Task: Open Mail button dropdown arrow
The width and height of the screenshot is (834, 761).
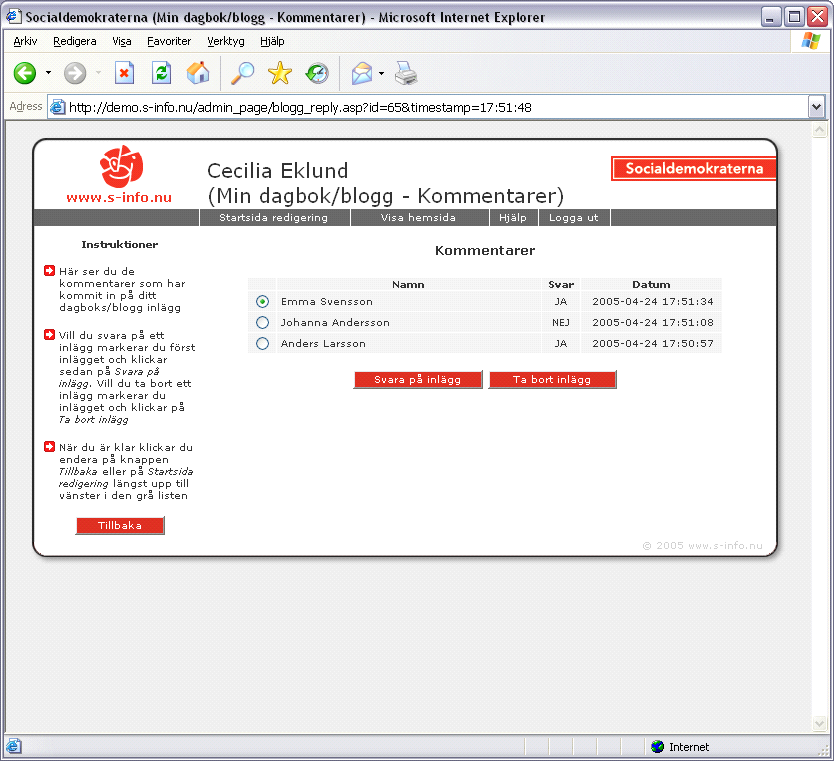Action: (381, 73)
